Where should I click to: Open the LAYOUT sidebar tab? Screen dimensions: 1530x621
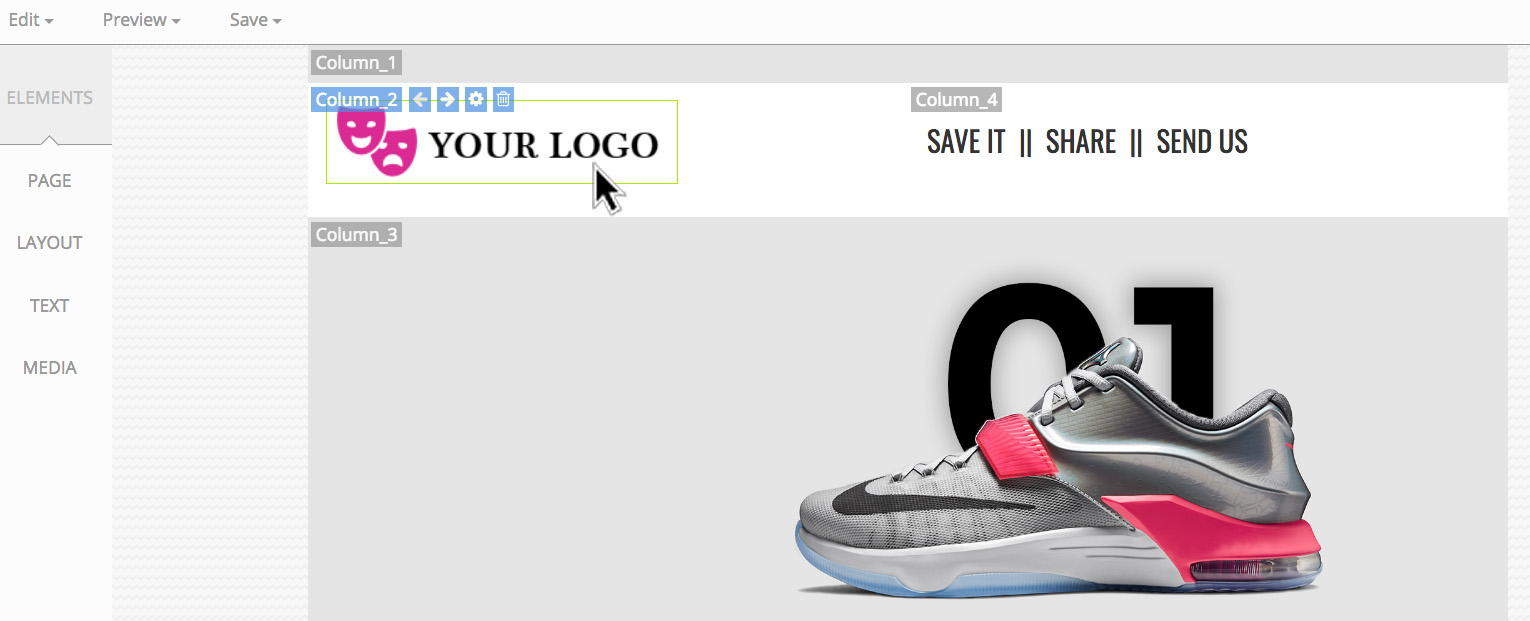[50, 243]
